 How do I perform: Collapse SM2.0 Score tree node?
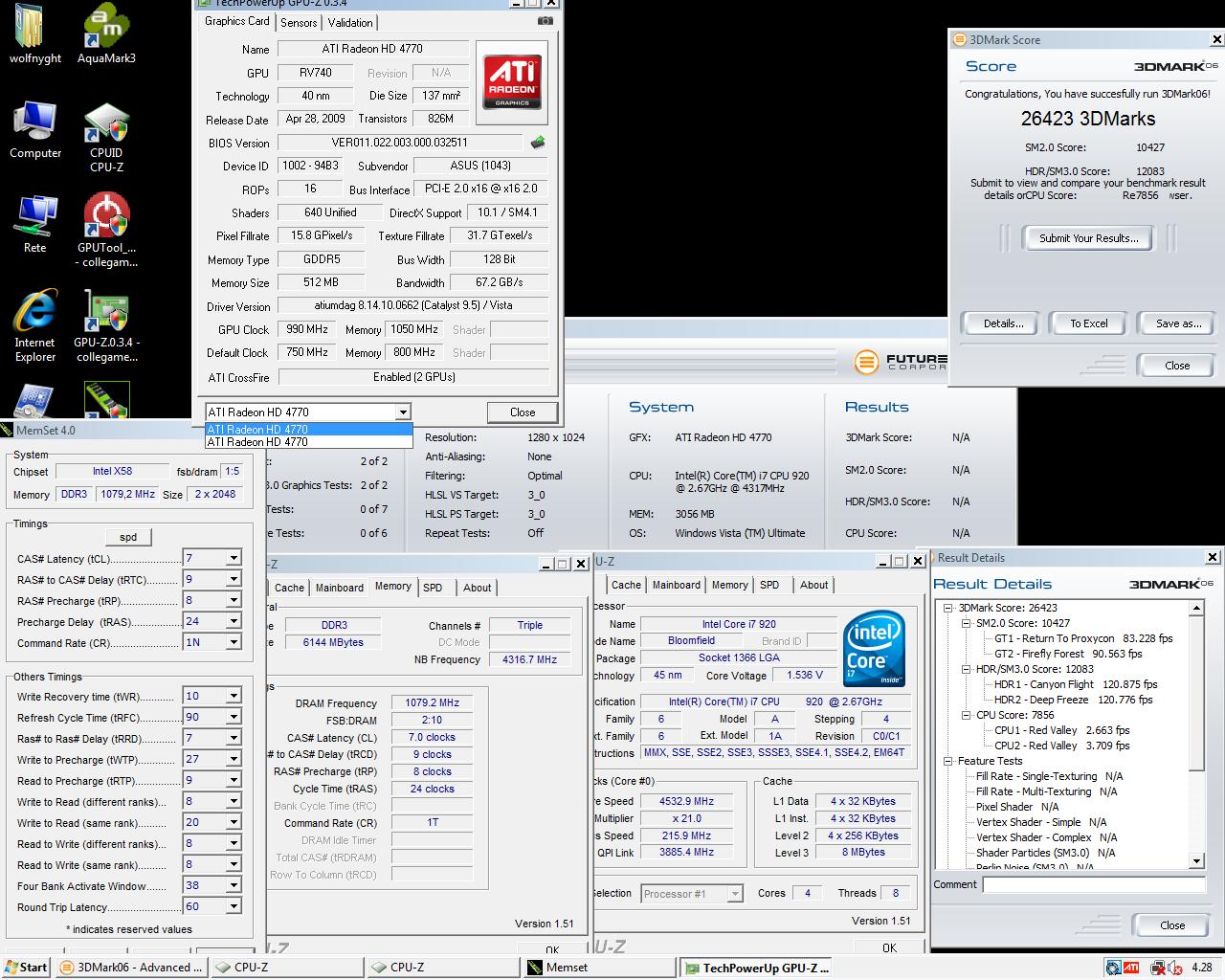(x=966, y=623)
